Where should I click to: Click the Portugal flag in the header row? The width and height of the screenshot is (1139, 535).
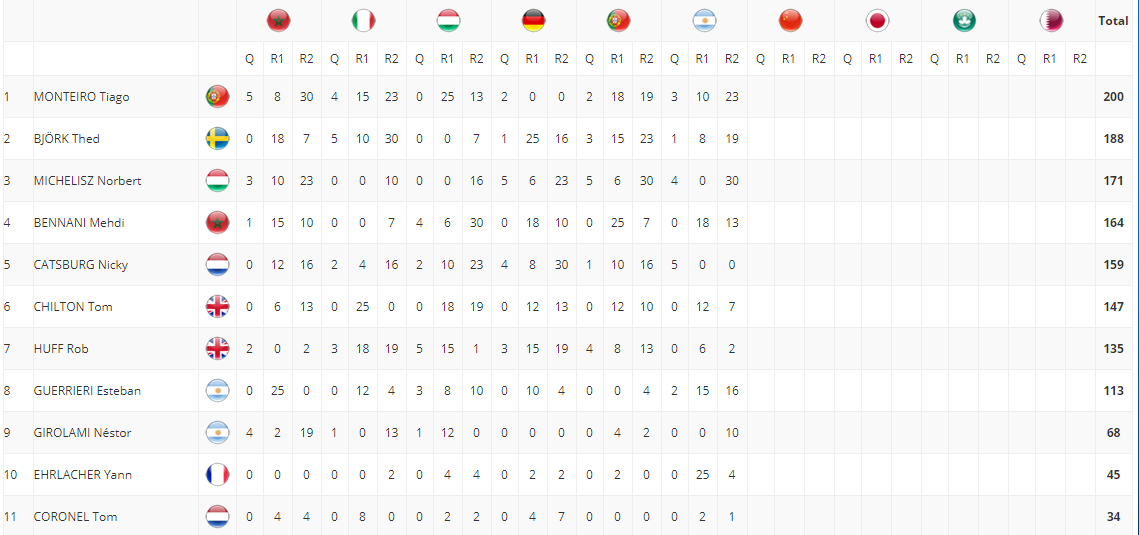click(x=618, y=22)
